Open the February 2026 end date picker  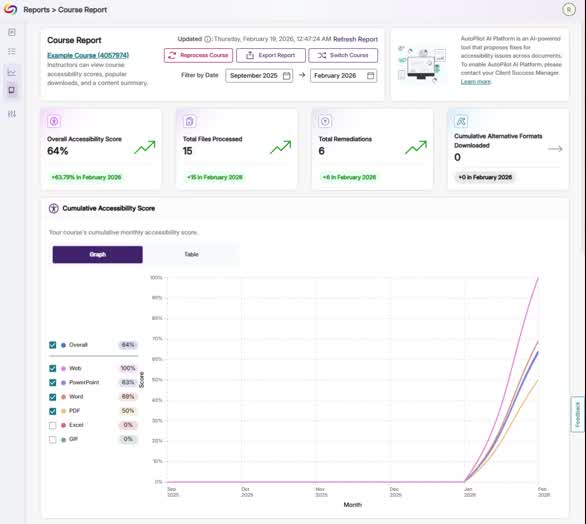click(343, 76)
